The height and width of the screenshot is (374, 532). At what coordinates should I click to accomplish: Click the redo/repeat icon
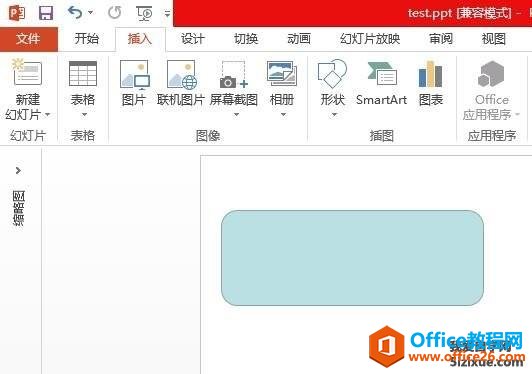pos(115,13)
